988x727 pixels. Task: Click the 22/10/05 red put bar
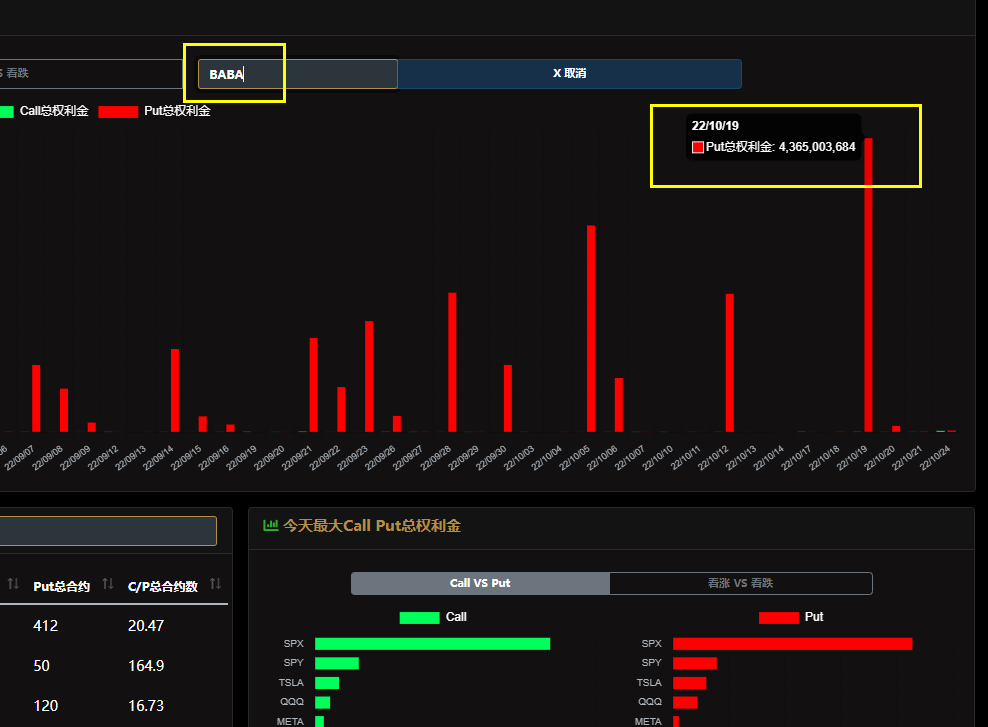click(591, 328)
